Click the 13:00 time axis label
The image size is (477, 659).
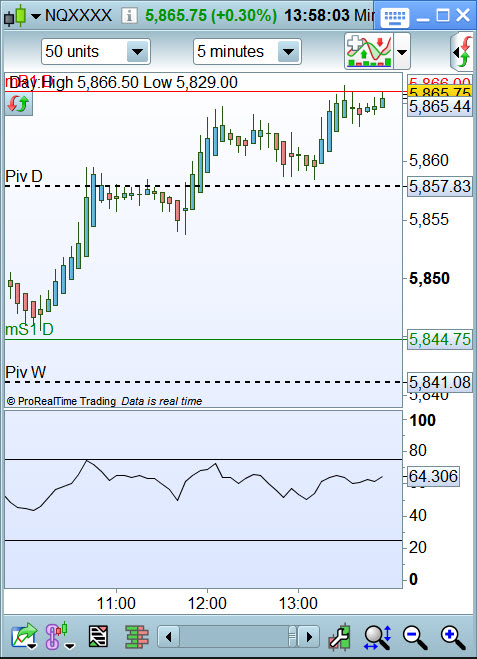(298, 604)
